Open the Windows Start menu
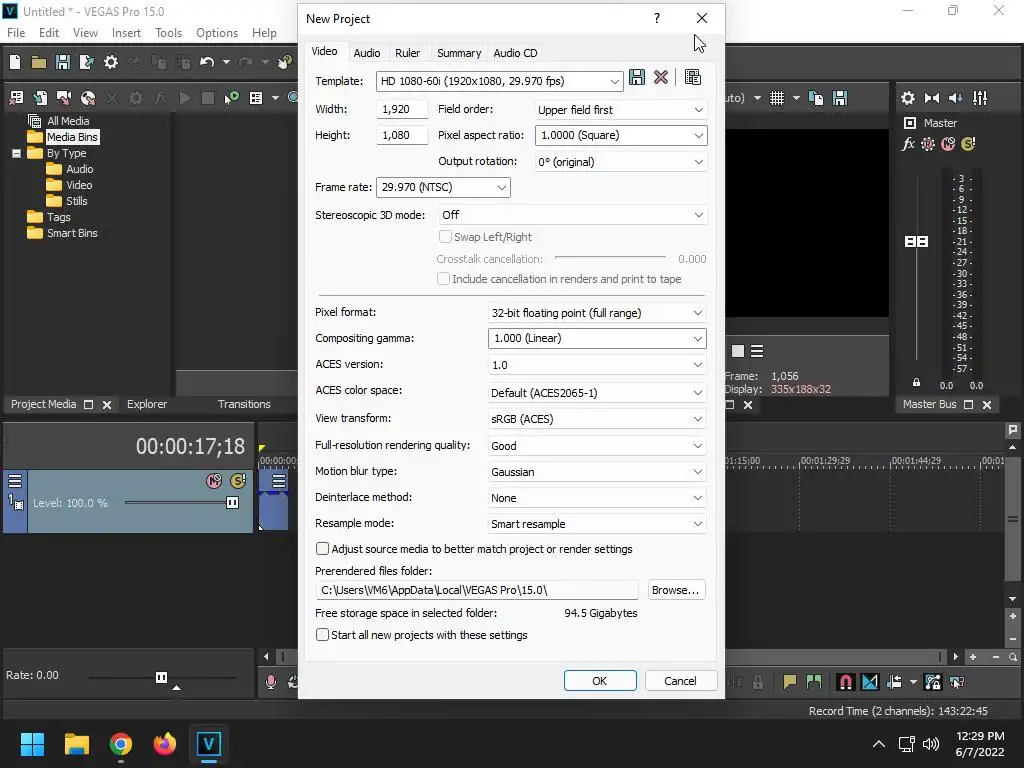Viewport: 1024px width, 768px height. pos(32,744)
